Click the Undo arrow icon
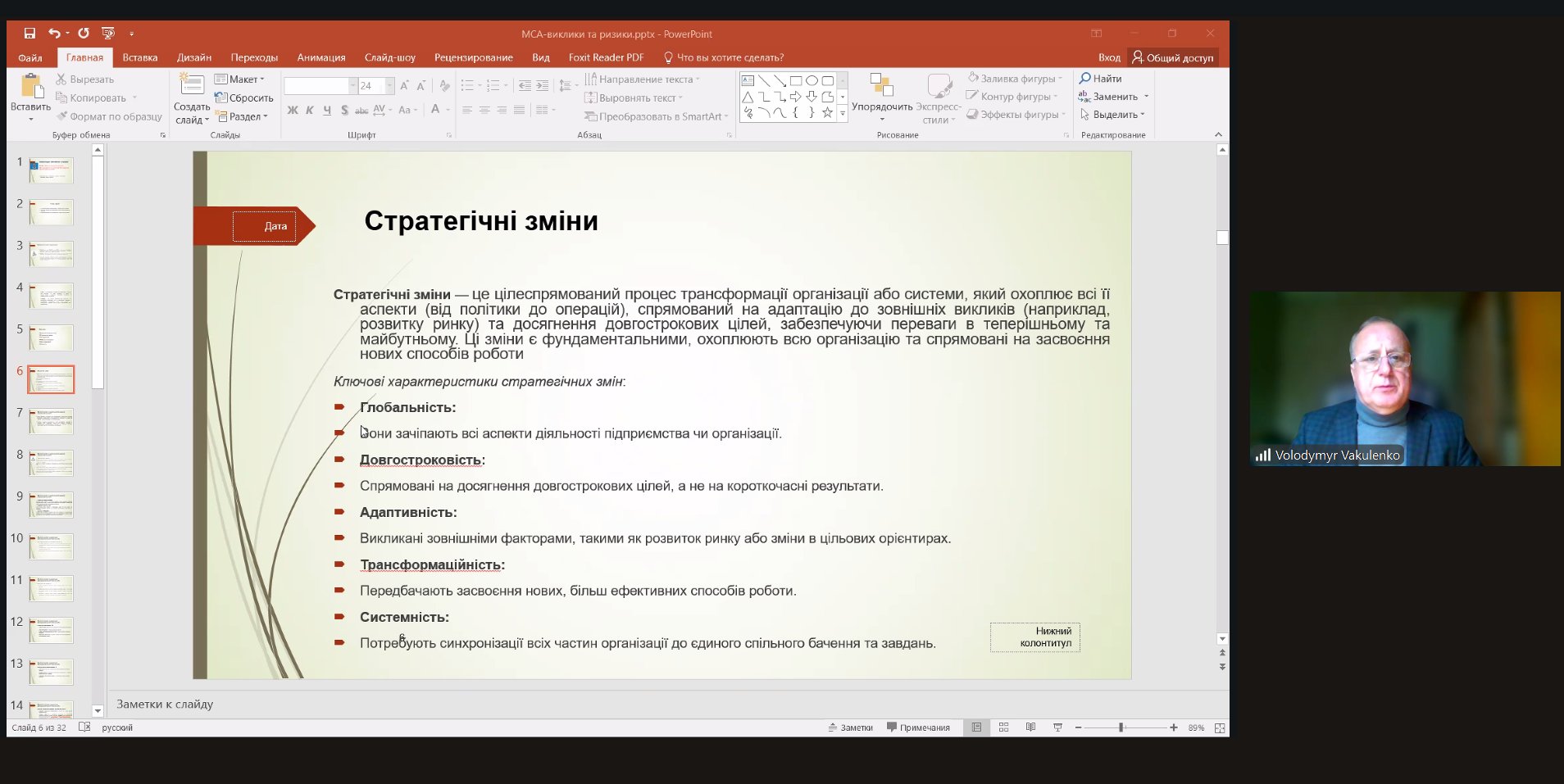This screenshot has width=1564, height=784. [54, 34]
